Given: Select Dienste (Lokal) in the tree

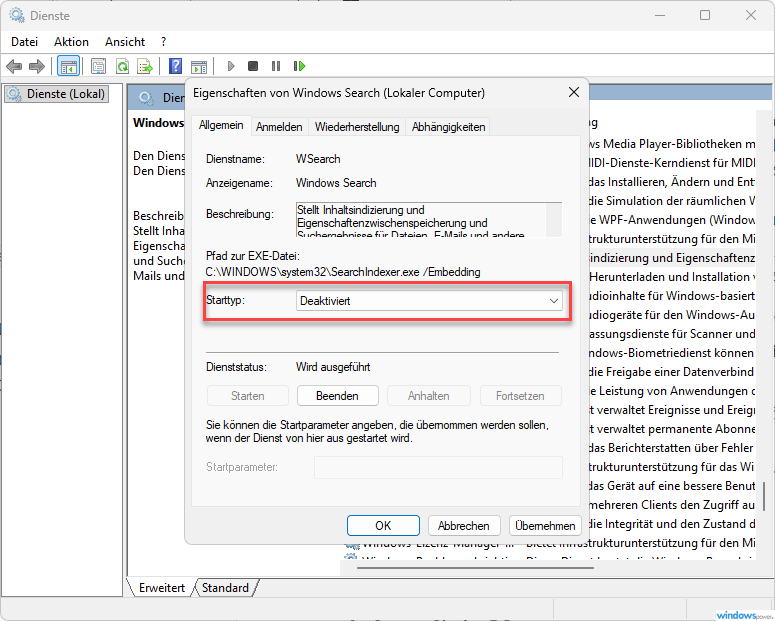Looking at the screenshot, I should click(x=56, y=94).
